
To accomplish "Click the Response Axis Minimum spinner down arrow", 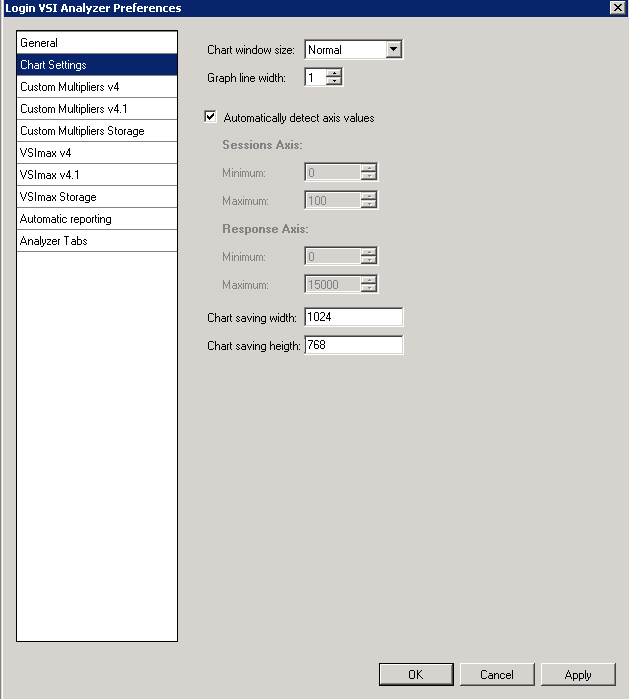I will 369,260.
